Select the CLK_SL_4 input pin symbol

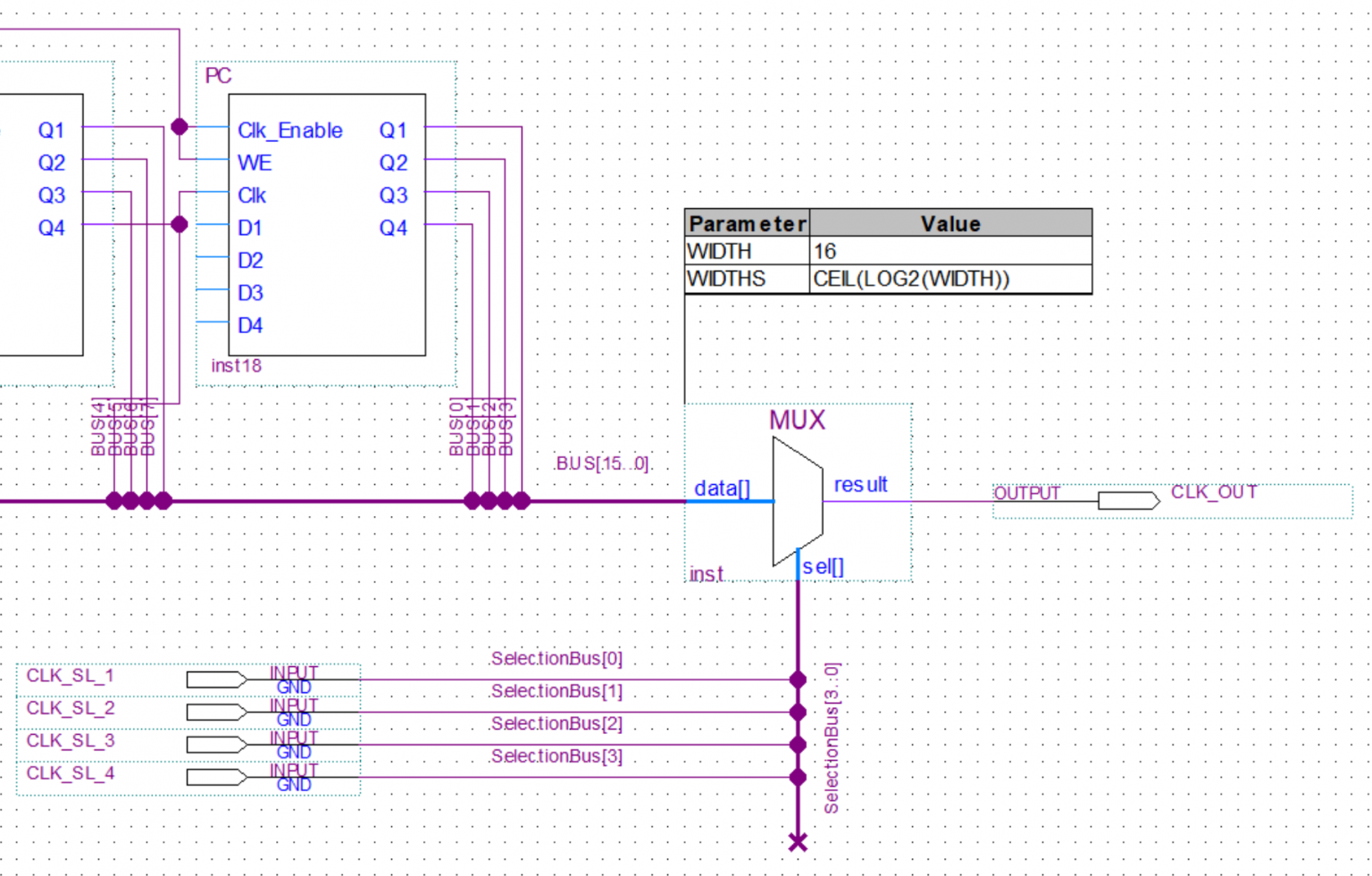(217, 776)
